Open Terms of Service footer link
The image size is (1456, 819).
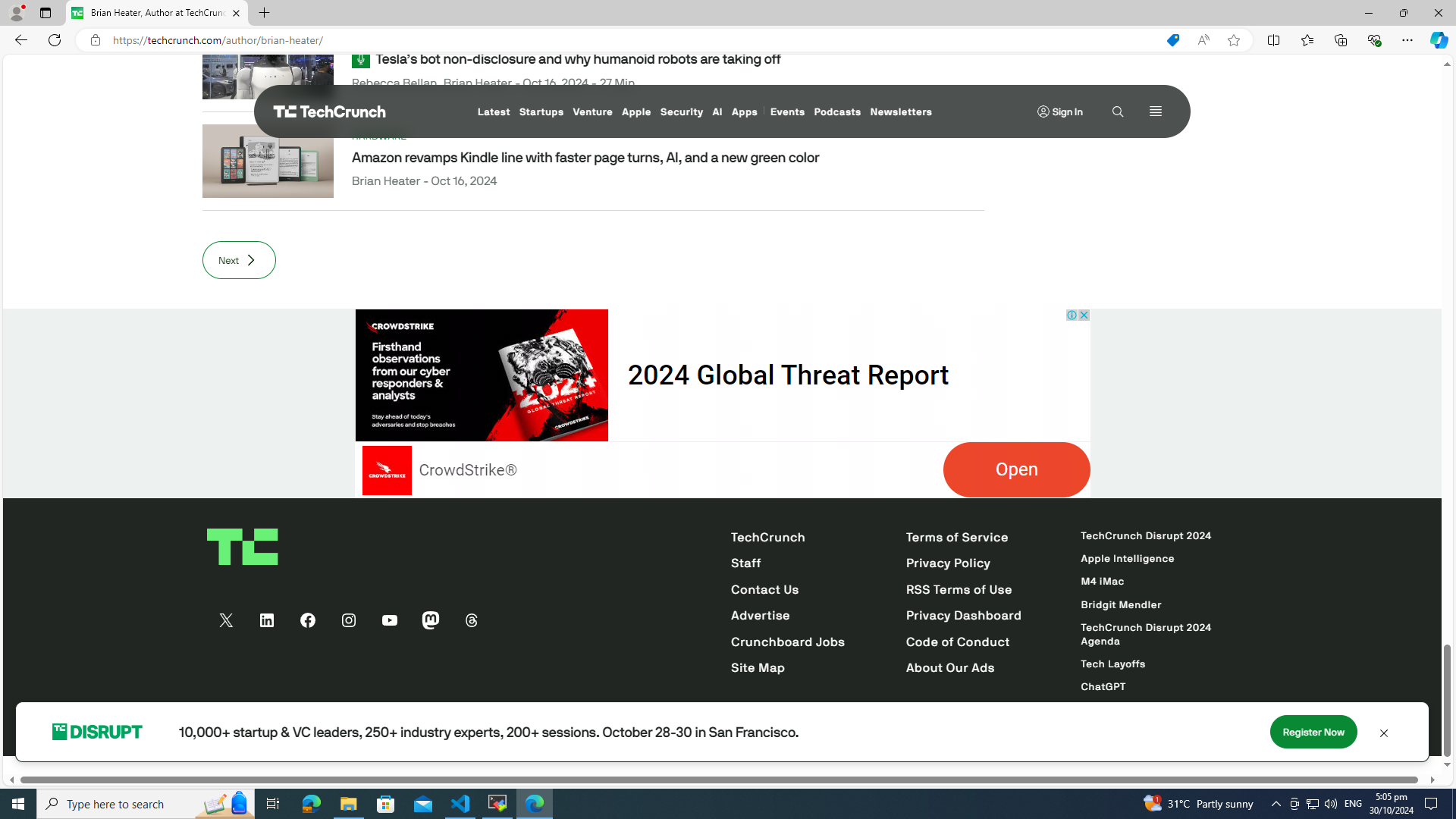957,537
